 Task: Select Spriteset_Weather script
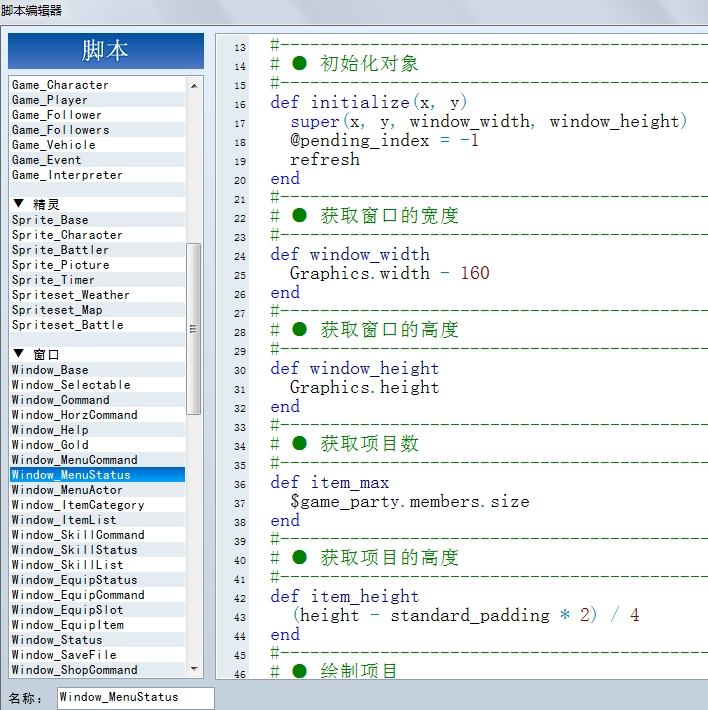coord(97,294)
